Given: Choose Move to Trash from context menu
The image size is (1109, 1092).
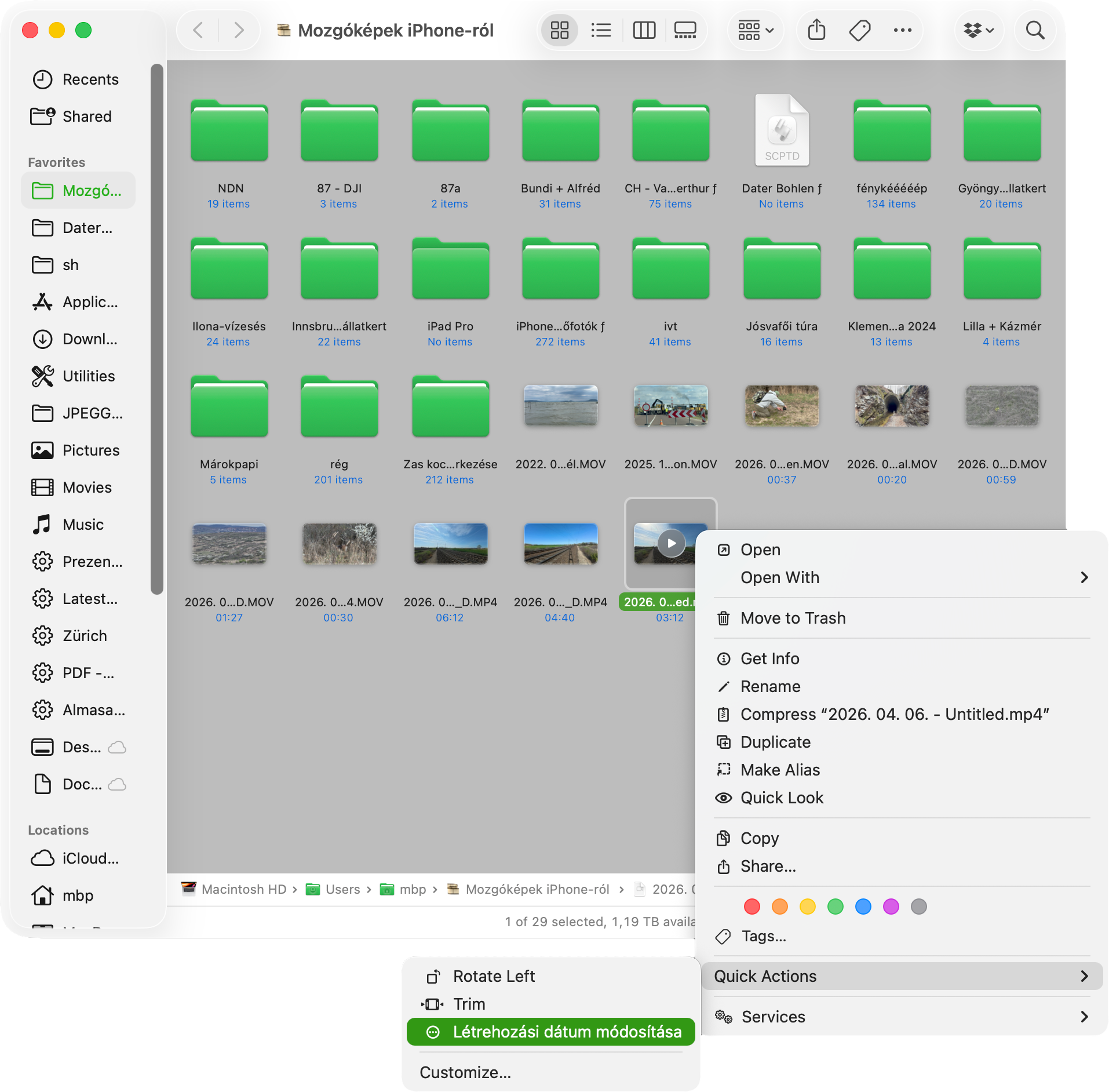Looking at the screenshot, I should pyautogui.click(x=793, y=618).
